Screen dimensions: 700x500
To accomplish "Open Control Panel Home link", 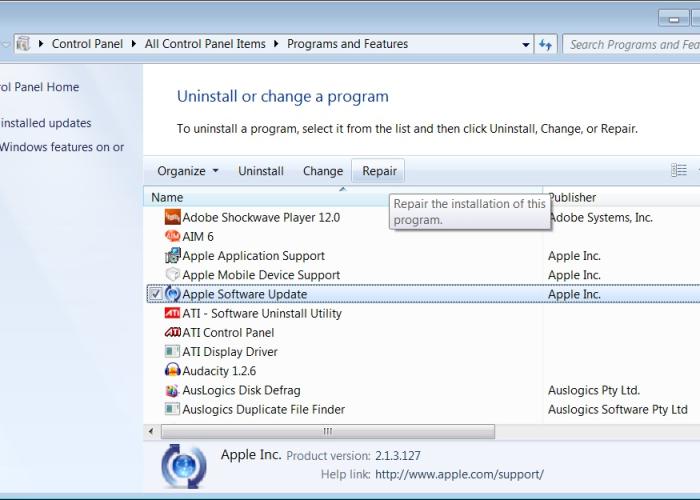I will pyautogui.click(x=39, y=87).
